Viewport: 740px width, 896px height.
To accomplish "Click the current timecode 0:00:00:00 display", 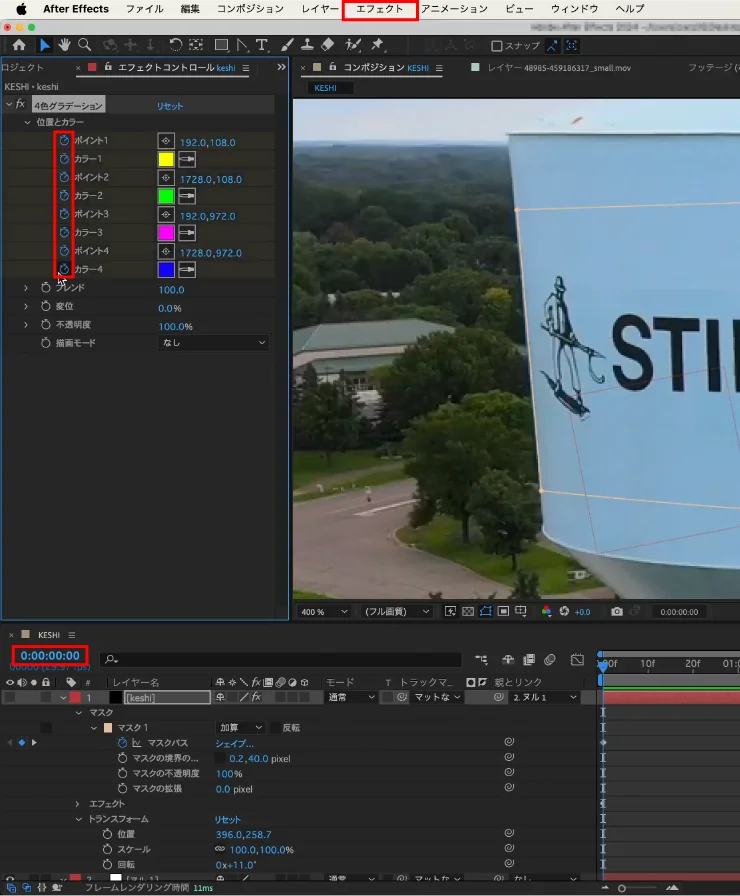I will (x=50, y=655).
